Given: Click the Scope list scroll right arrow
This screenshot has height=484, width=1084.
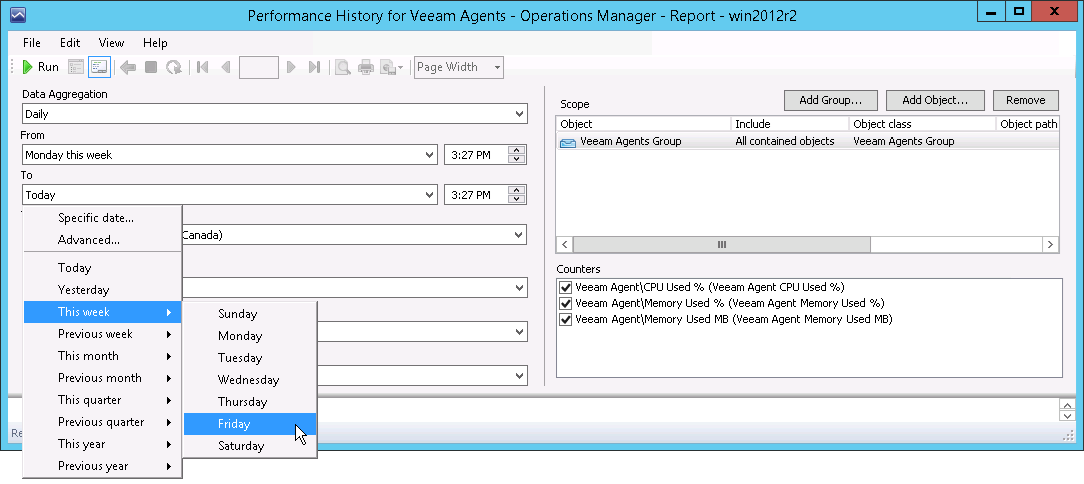Looking at the screenshot, I should (1050, 245).
